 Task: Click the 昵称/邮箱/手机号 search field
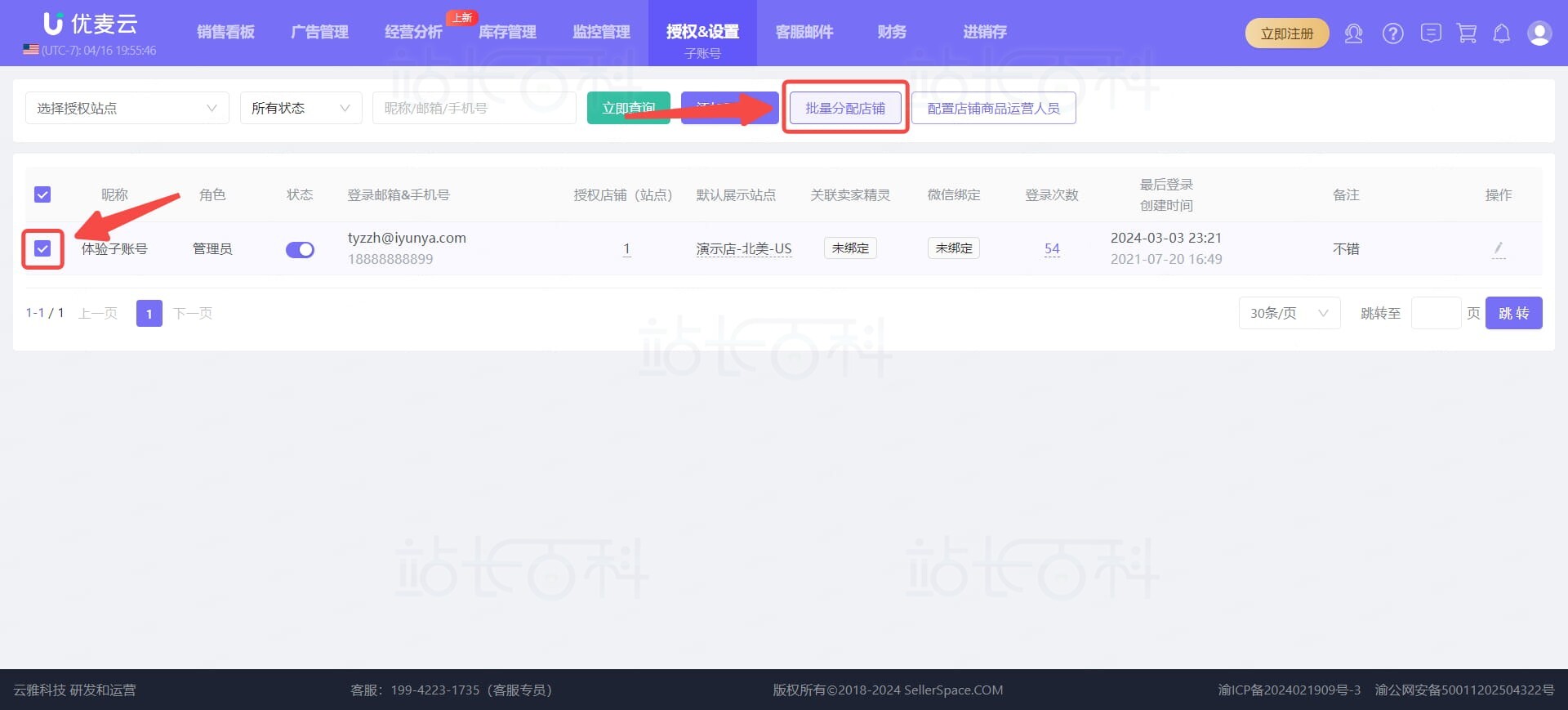[474, 108]
